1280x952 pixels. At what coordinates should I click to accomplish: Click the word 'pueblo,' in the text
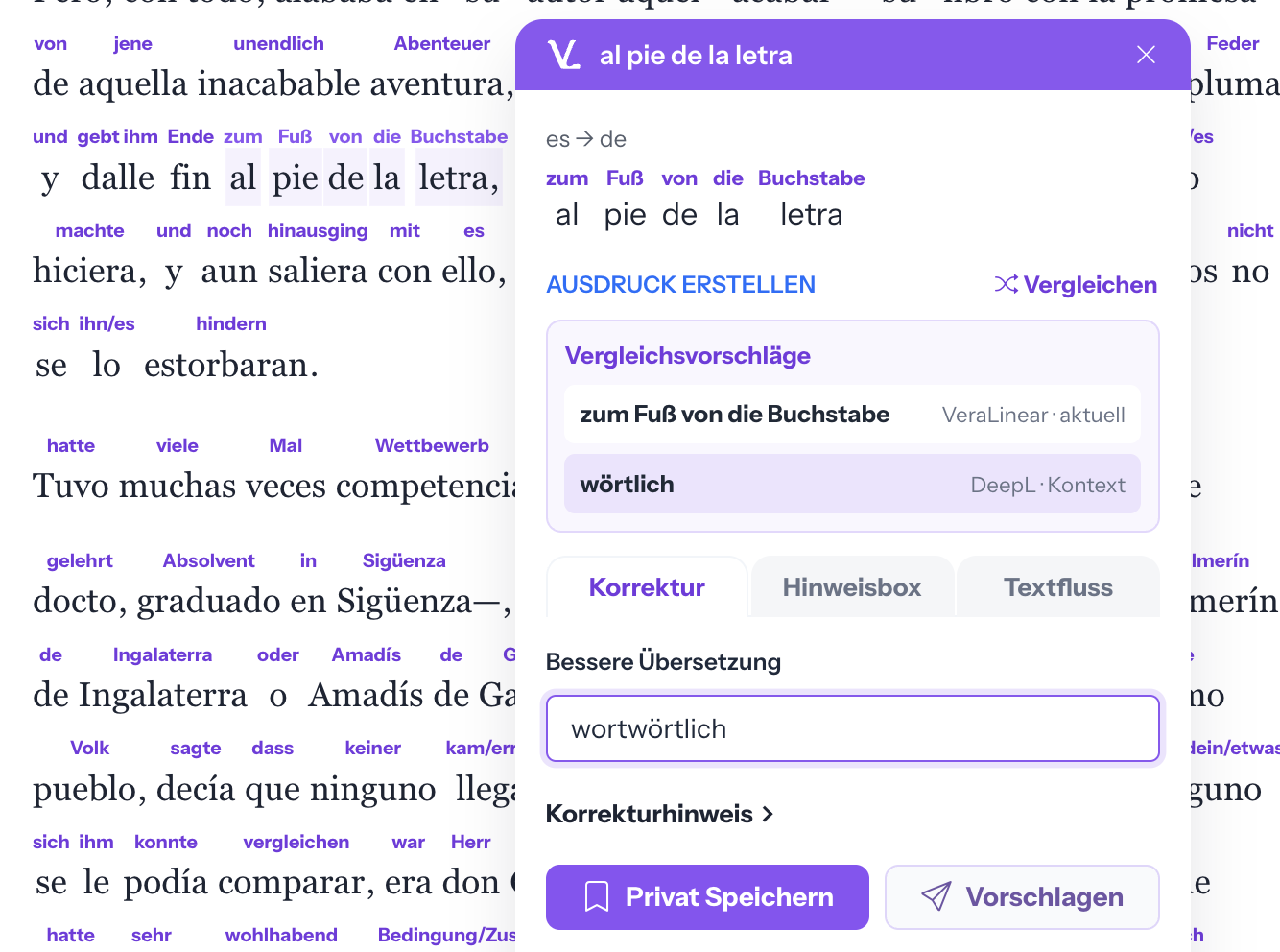click(x=89, y=789)
